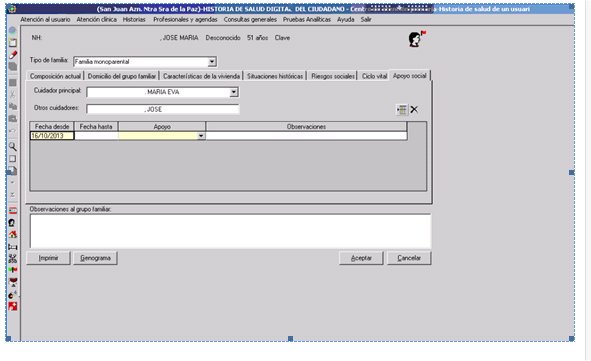Click the Fecha desde cell 16/10/2013
Screen dimensions: 591x361
52,136
